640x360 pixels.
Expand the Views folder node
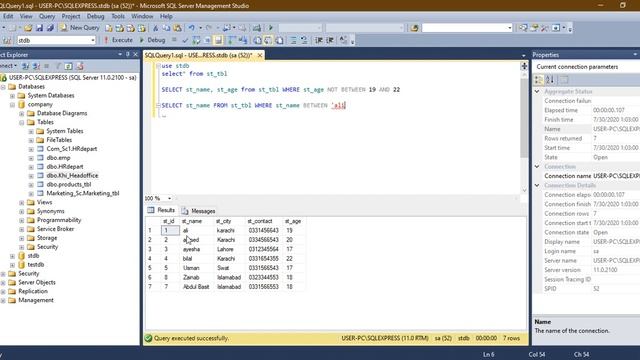point(22,203)
